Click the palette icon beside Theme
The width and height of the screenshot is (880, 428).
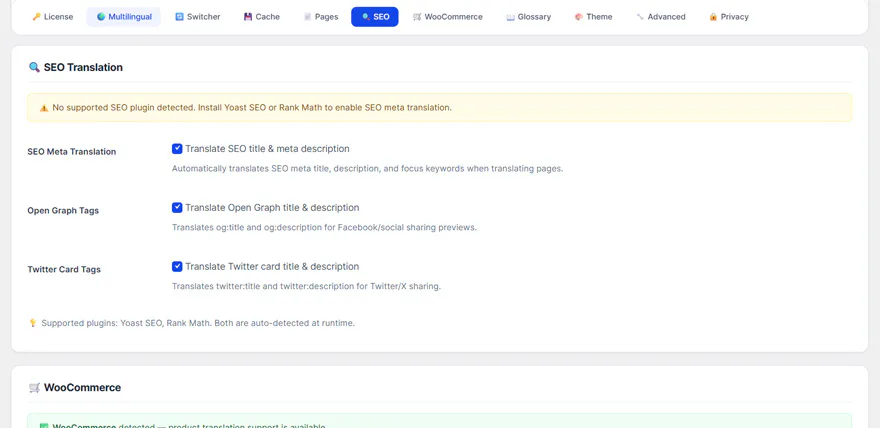[x=579, y=17]
